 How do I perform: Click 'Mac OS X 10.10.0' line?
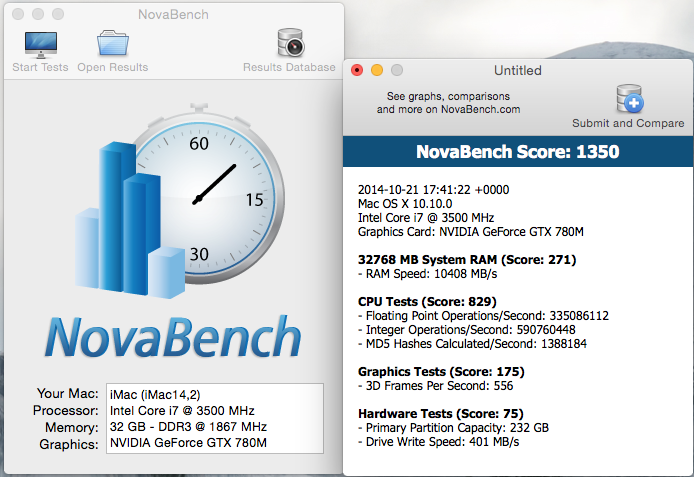pos(405,204)
